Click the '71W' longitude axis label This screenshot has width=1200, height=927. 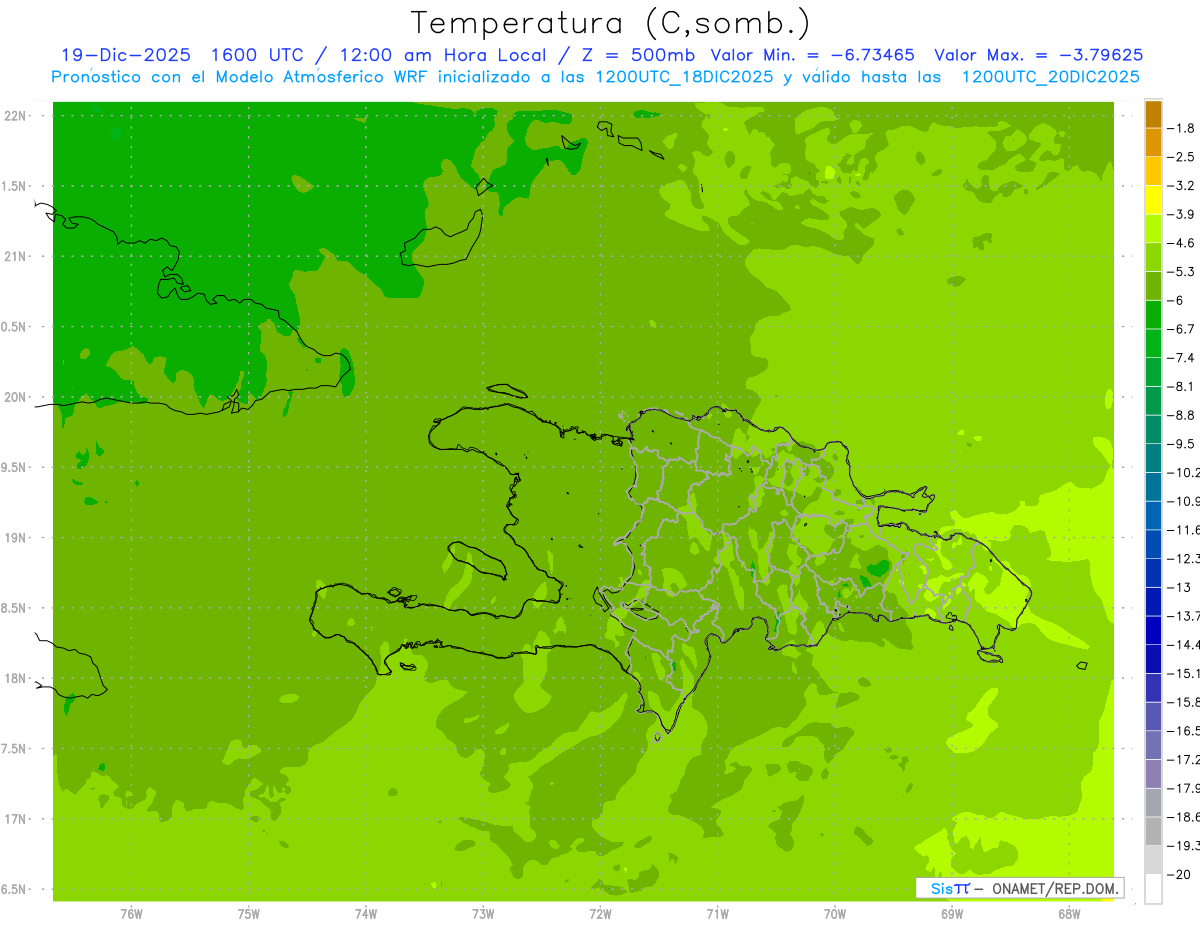pos(717,914)
